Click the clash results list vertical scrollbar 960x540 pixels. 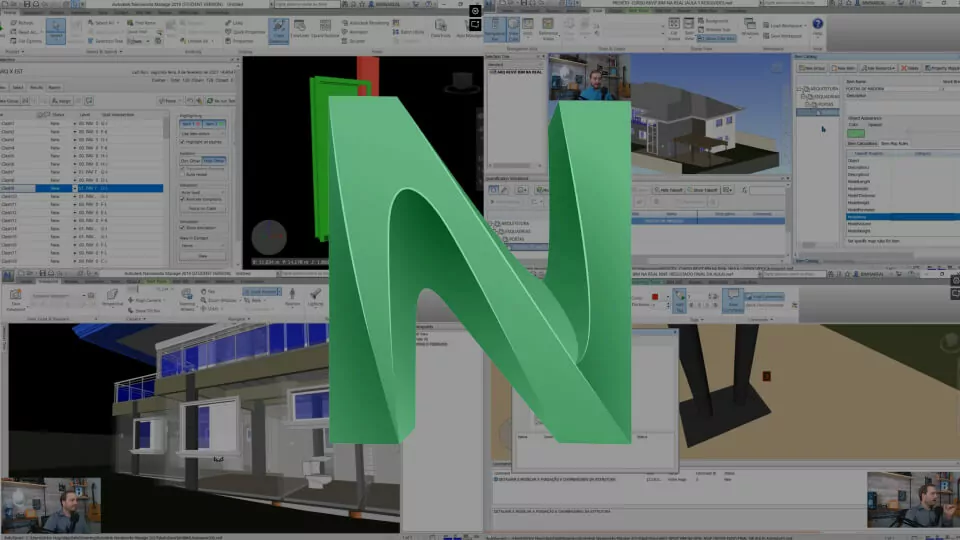click(x=165, y=127)
